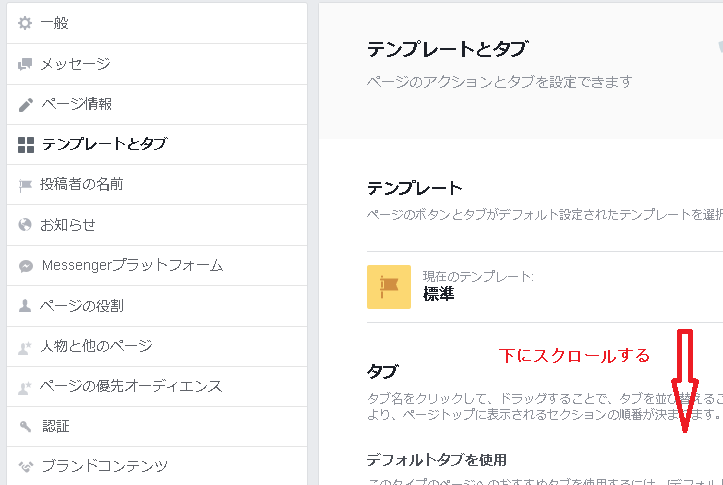Click the Messenger icon beside Messengerプラットフォーム
This screenshot has width=723, height=485.
click(26, 266)
